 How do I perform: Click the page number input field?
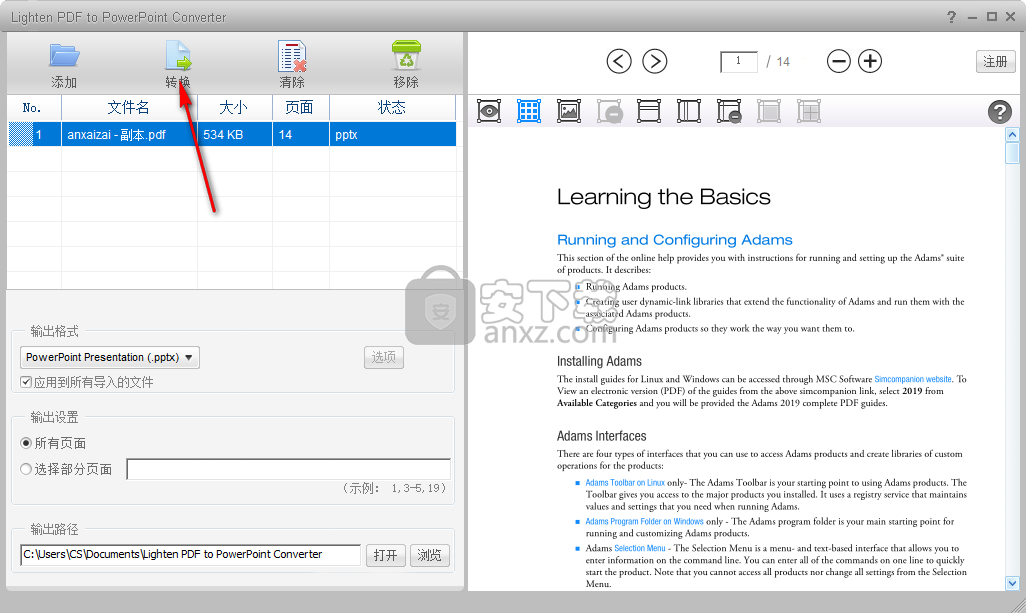click(x=739, y=61)
